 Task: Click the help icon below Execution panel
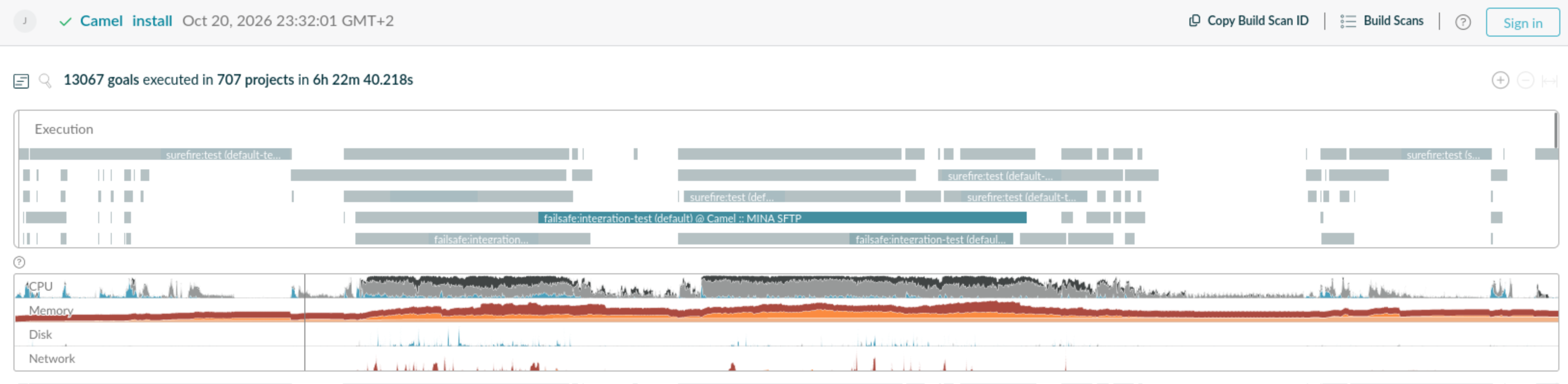19,262
